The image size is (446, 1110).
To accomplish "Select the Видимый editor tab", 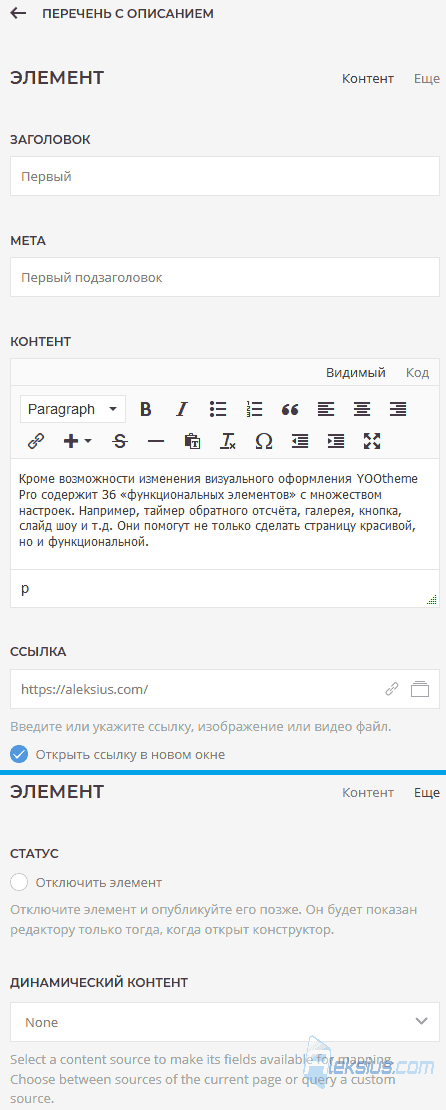I will [x=355, y=372].
